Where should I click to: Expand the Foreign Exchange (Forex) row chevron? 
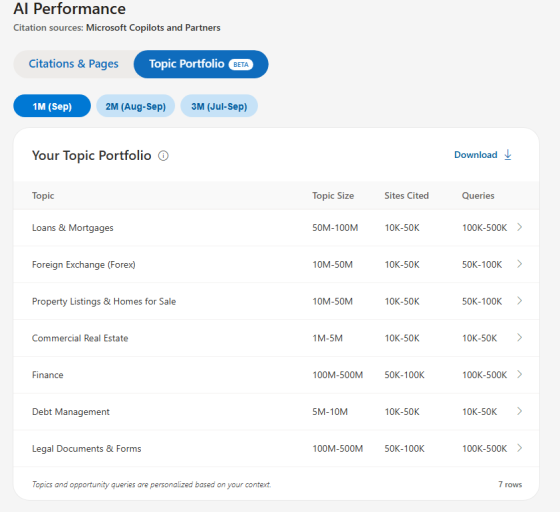click(x=520, y=264)
